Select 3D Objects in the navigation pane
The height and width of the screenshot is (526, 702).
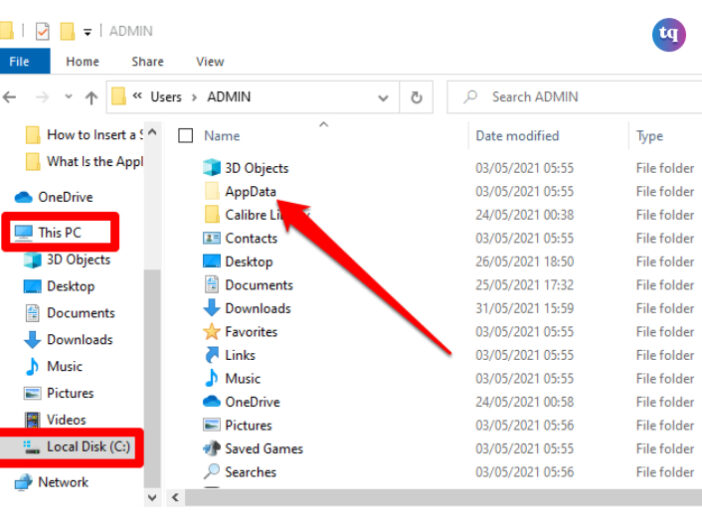[67, 260]
